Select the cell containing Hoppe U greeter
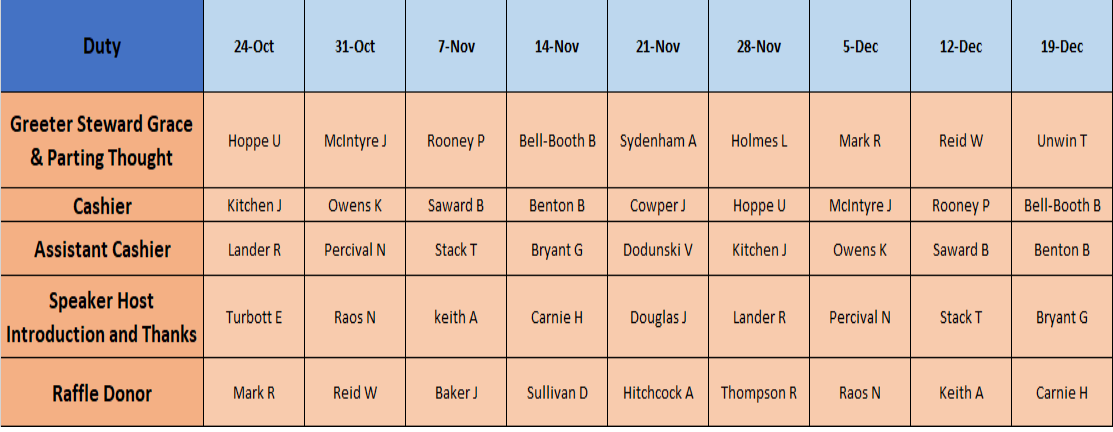This screenshot has height=432, width=1113. pos(254,140)
